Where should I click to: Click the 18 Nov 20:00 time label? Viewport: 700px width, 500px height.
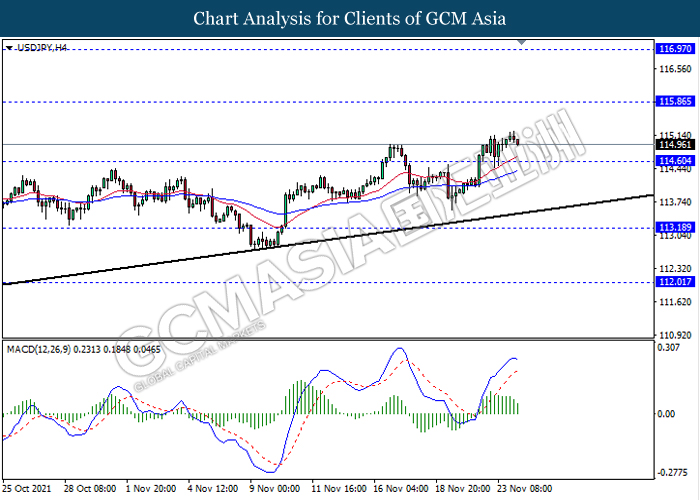[x=462, y=489]
